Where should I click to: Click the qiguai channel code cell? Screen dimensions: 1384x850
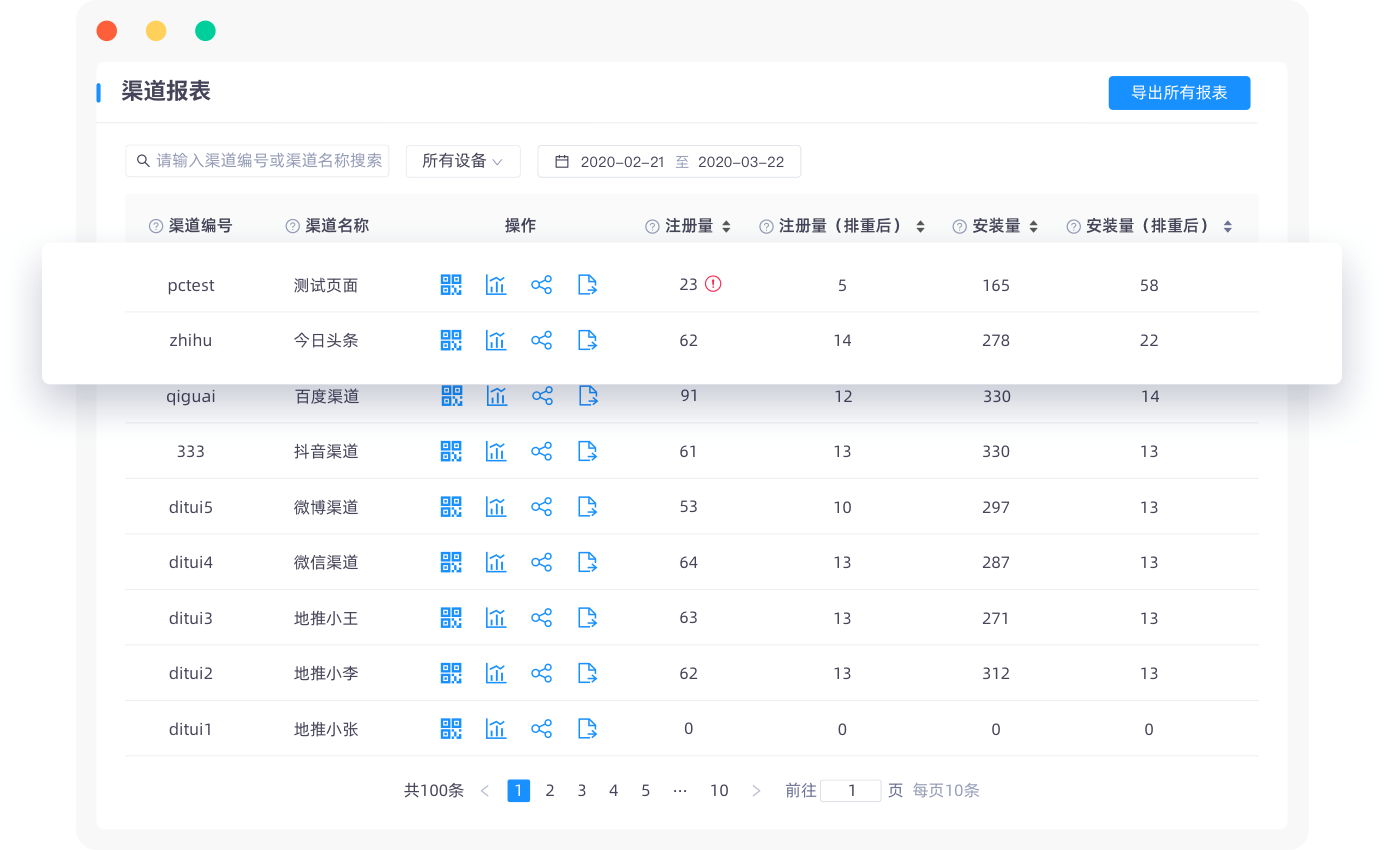point(191,396)
